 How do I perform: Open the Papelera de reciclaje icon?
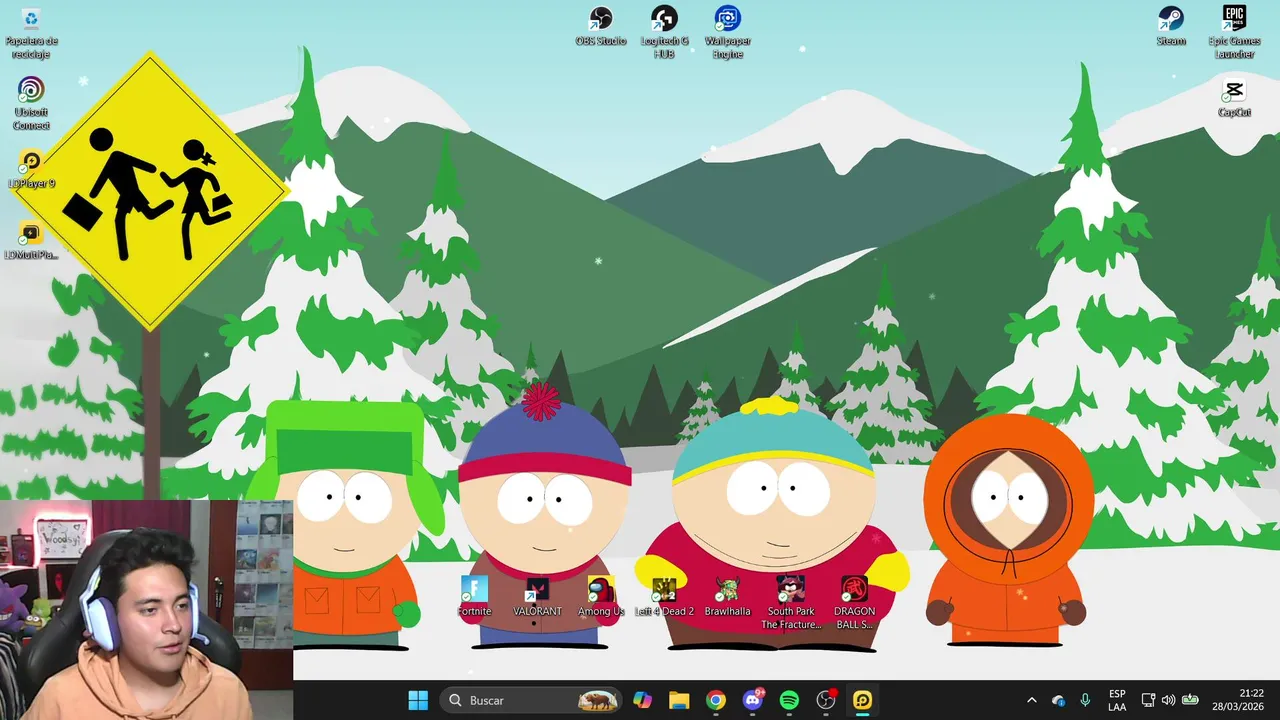[31, 32]
